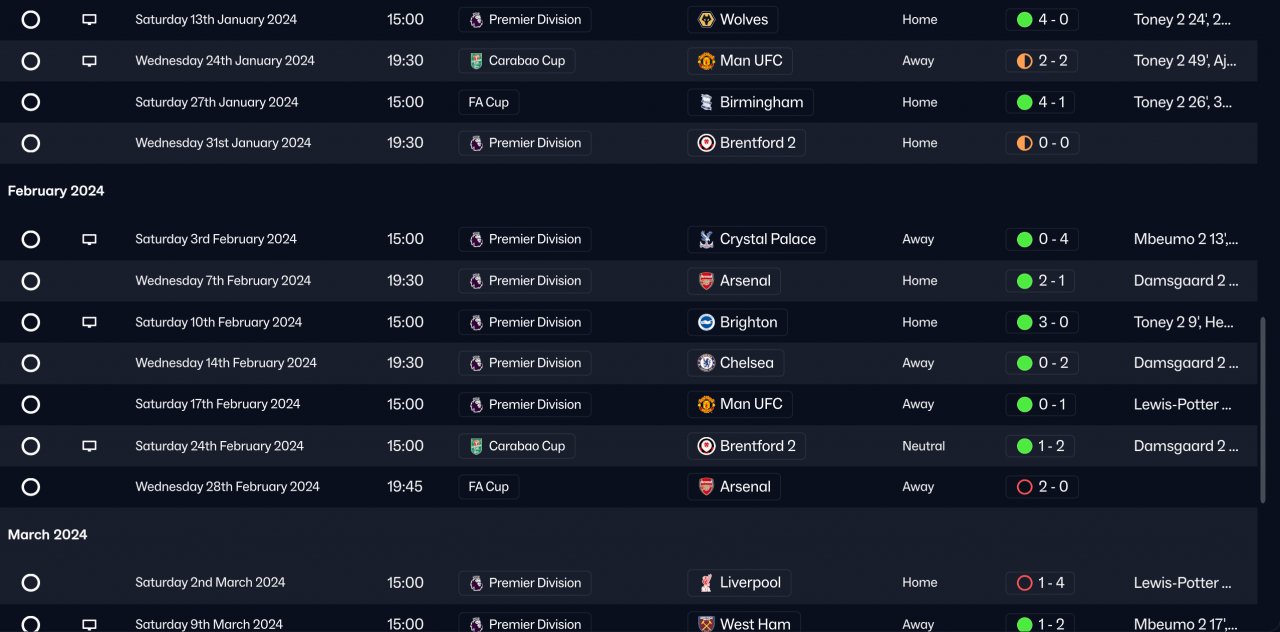Click the TV broadcast icon for Crystal Palace match
The image size is (1280, 632).
tap(89, 240)
